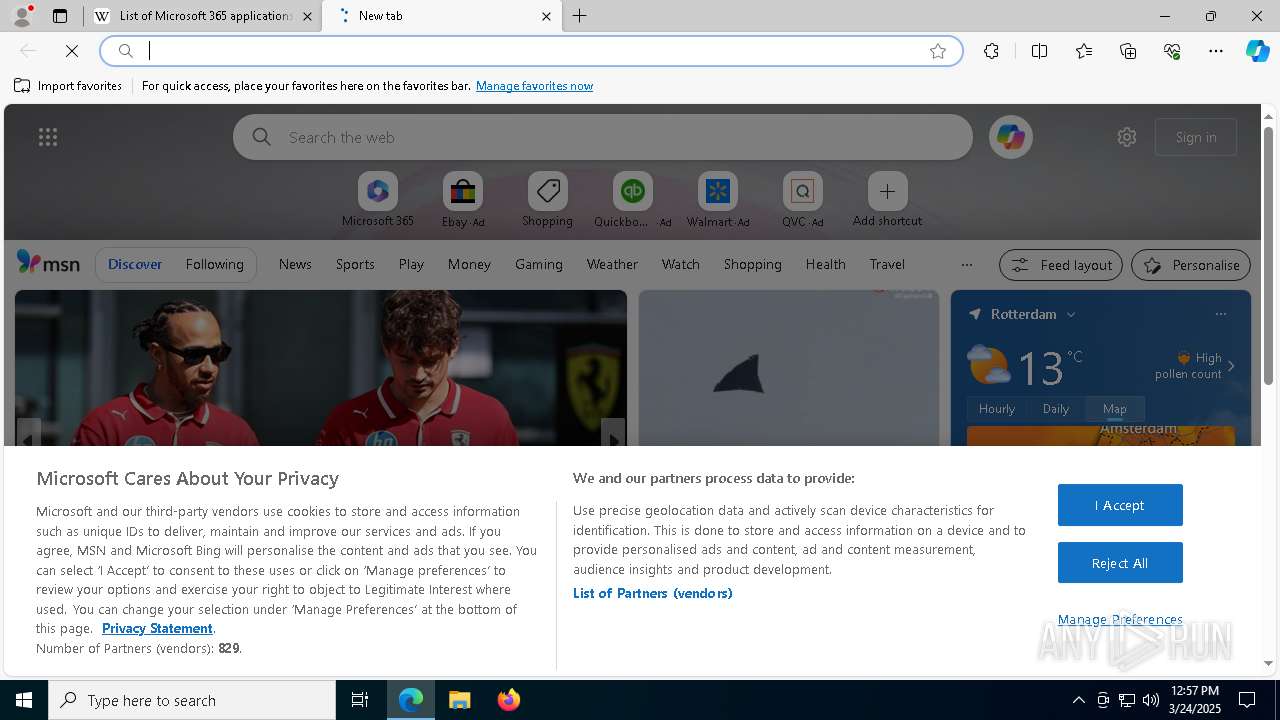Open the Gaming menu item
Image resolution: width=1280 pixels, height=720 pixels.
(x=539, y=264)
